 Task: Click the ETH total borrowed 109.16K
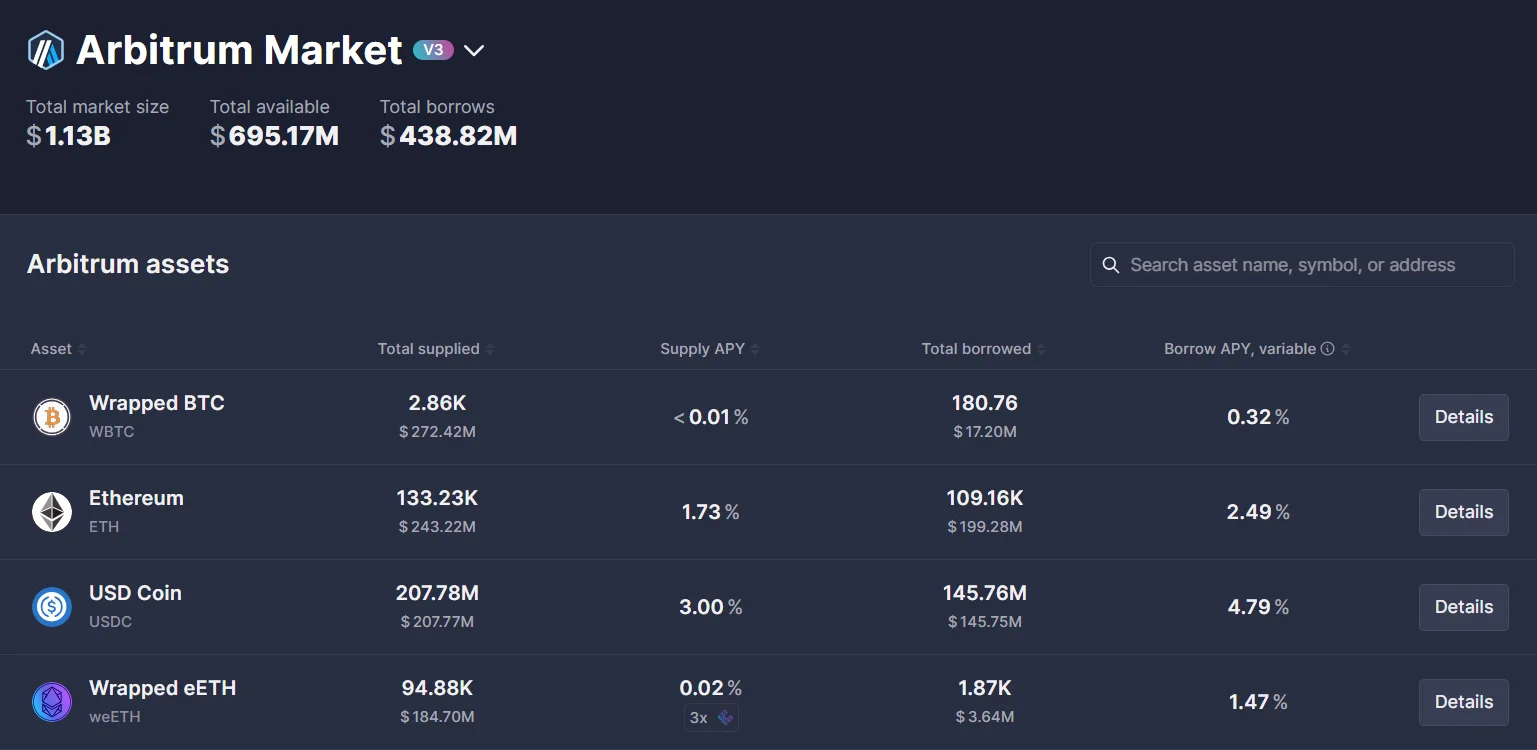pyautogui.click(x=985, y=498)
